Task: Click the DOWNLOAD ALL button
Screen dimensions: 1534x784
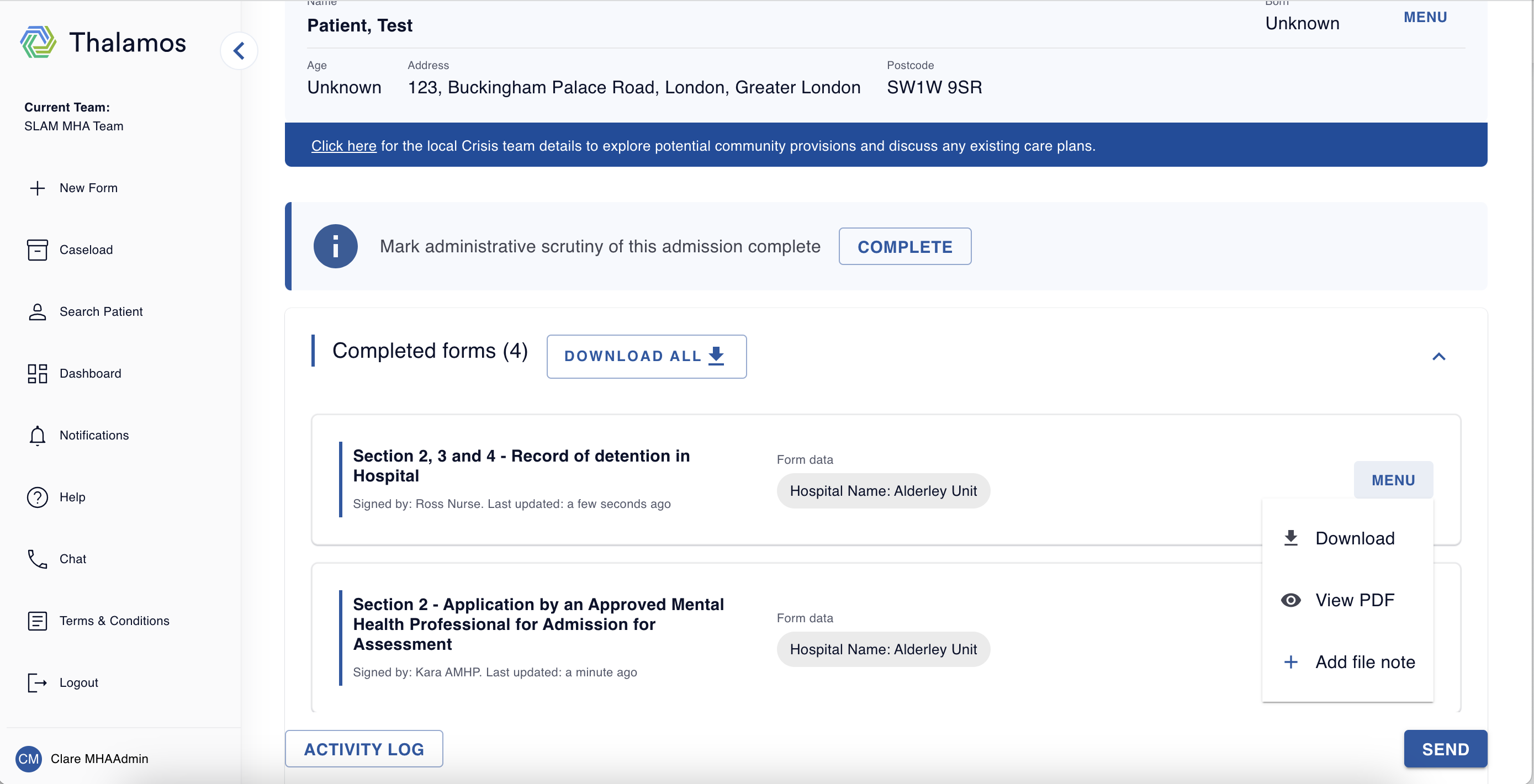Action: pyautogui.click(x=646, y=357)
